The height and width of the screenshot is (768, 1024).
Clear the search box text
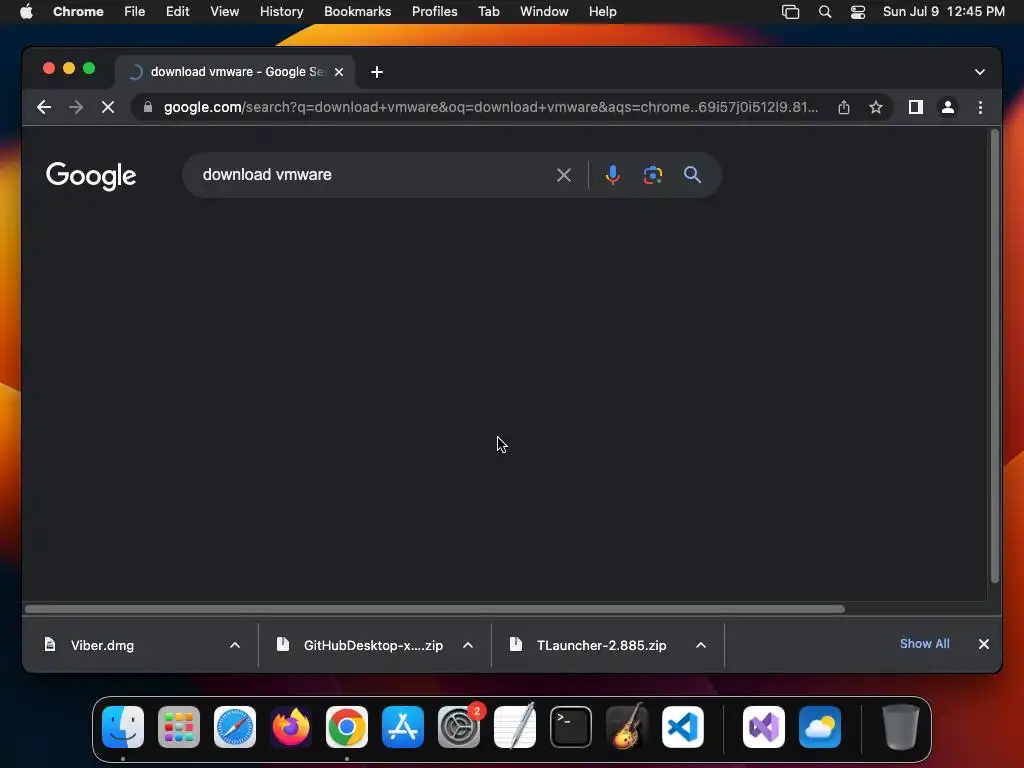pos(564,175)
